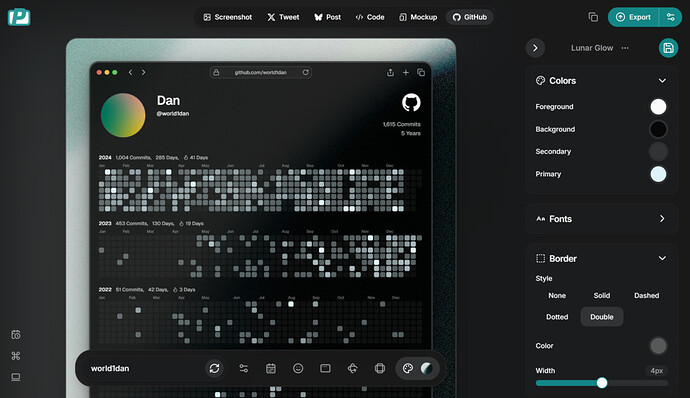Open the settings sliders icon in bottom toolbar
The image size is (690, 398).
(x=243, y=369)
